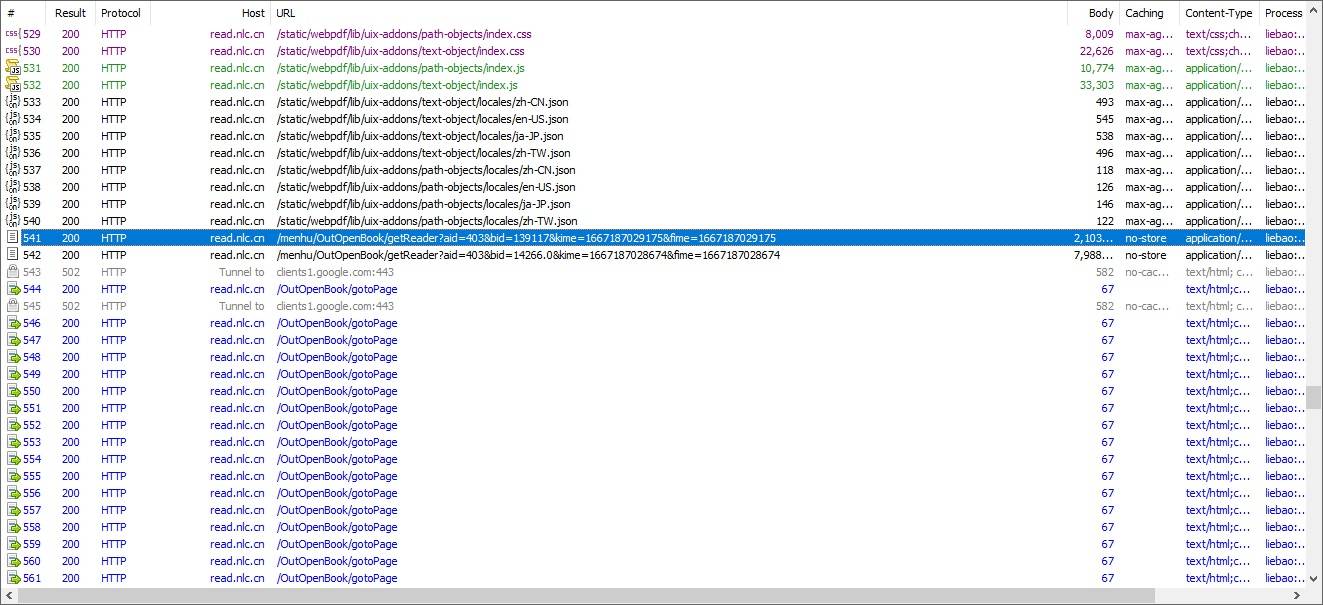1323x605 pixels.
Task: Click the CSS icon for session 529
Action: (12, 34)
